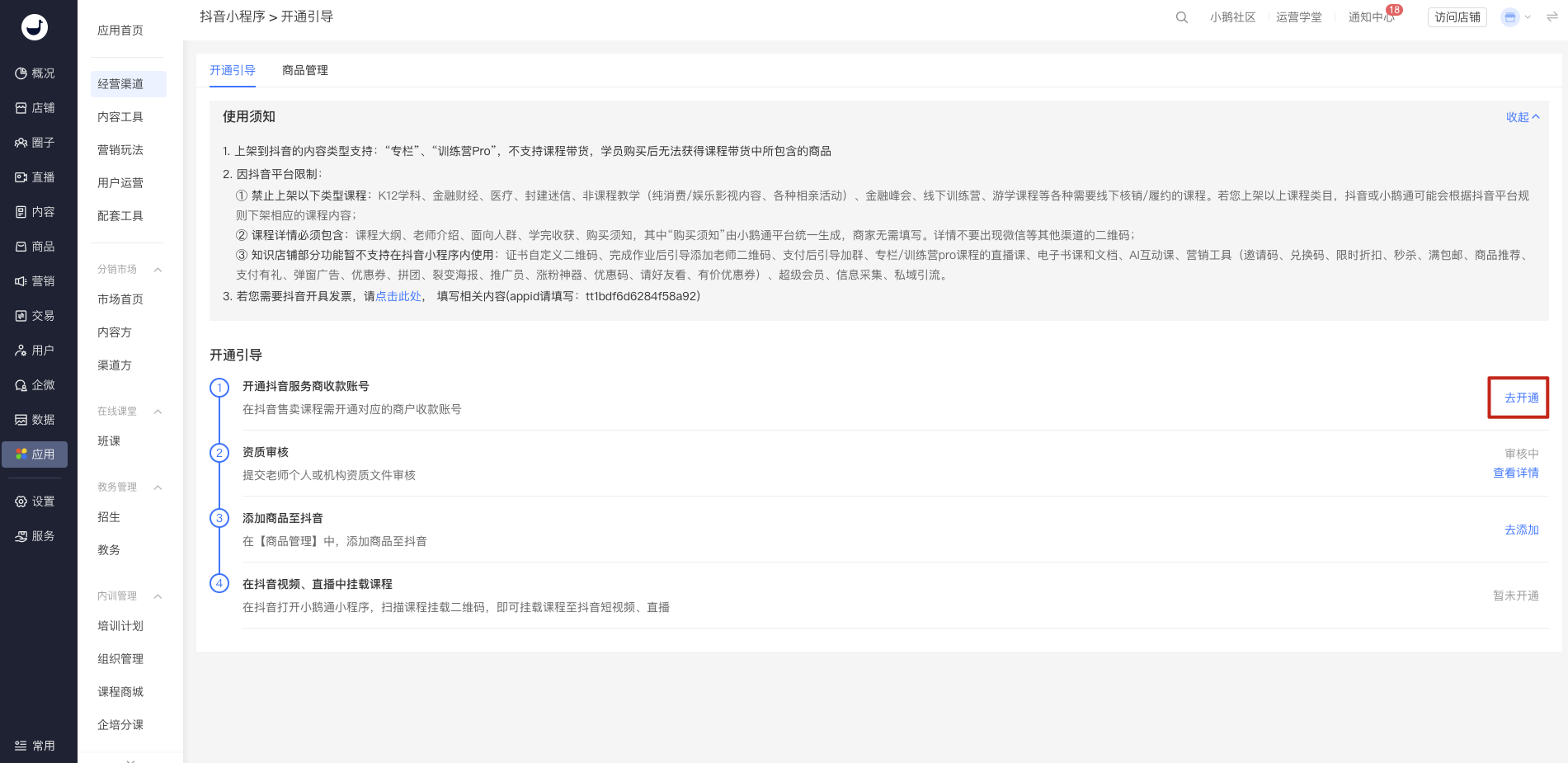
Task: Collapse the 内训管理 group
Action: coord(158,596)
